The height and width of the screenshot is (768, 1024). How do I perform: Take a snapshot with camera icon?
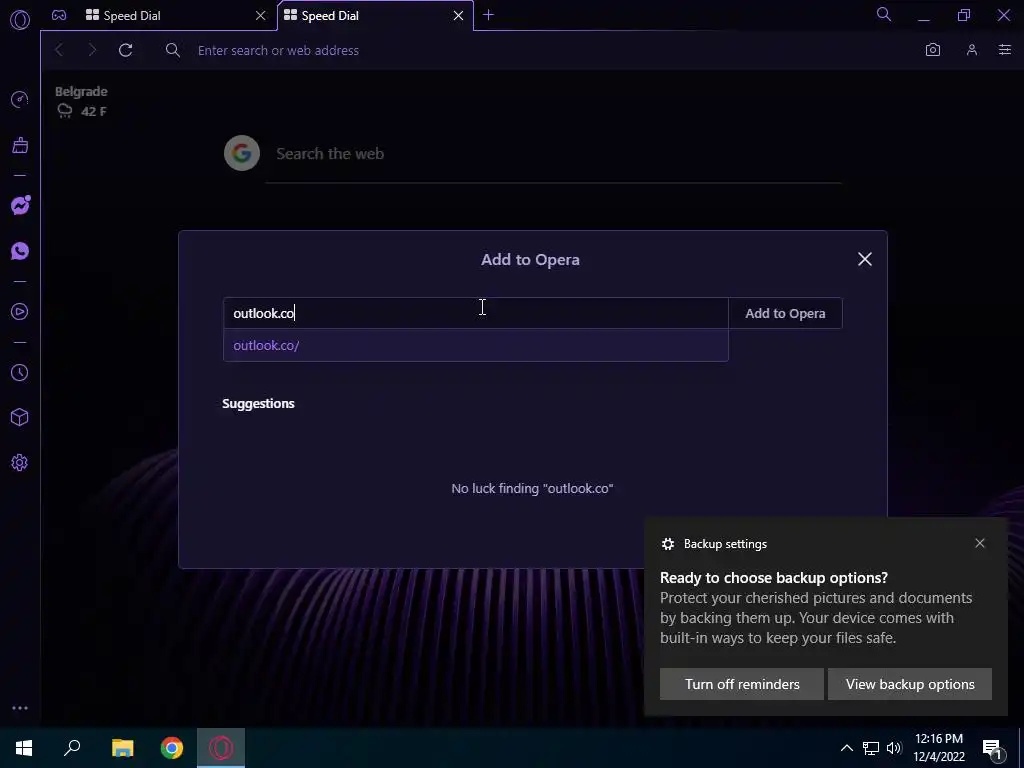point(933,50)
